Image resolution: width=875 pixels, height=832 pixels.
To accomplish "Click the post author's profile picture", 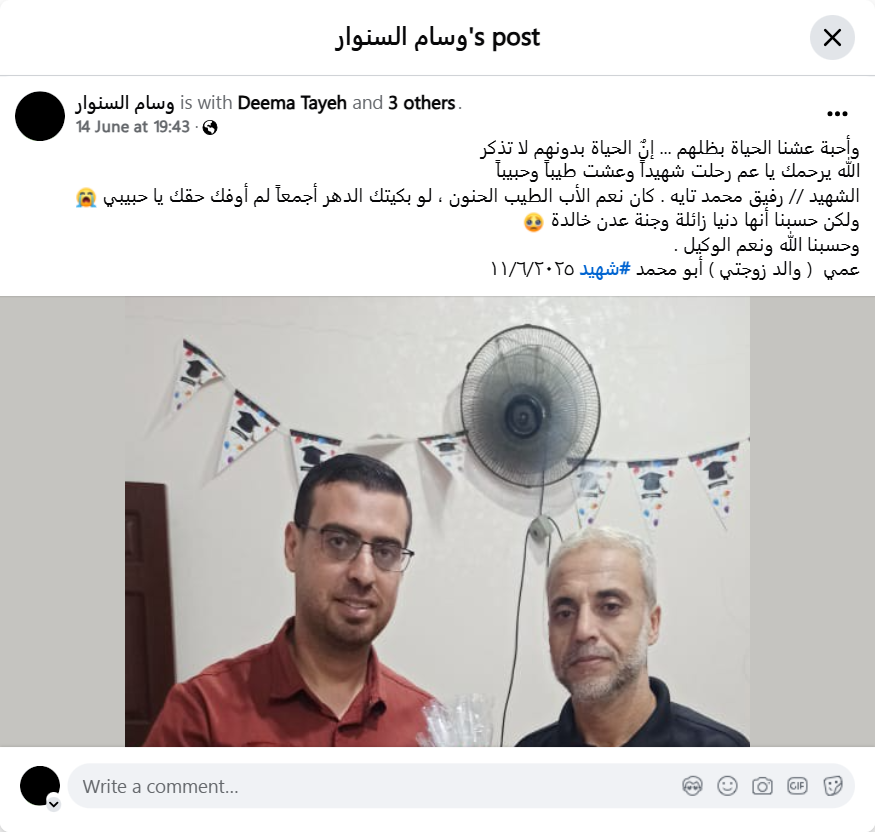I will click(40, 116).
